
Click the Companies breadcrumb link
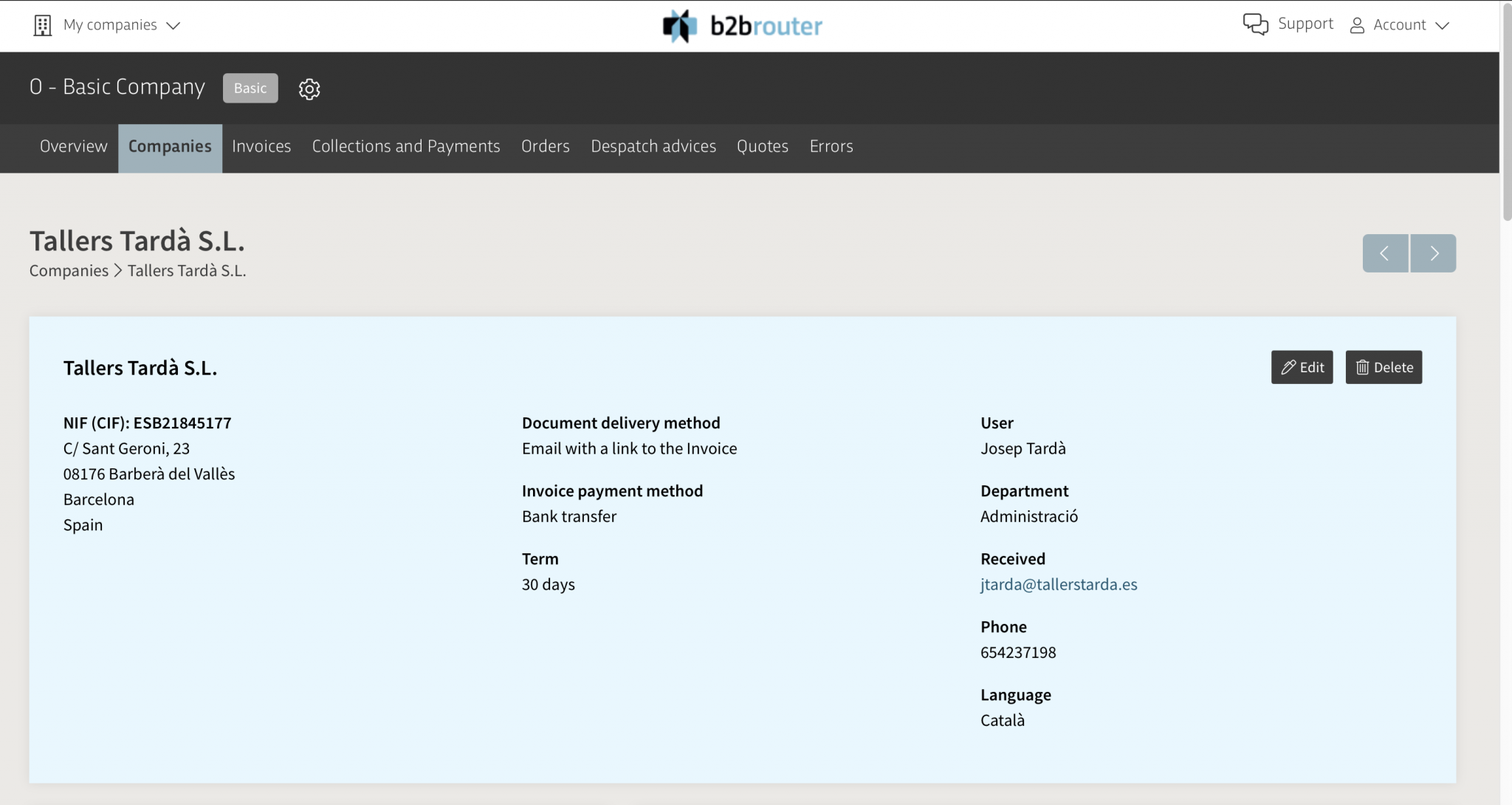[x=69, y=271]
